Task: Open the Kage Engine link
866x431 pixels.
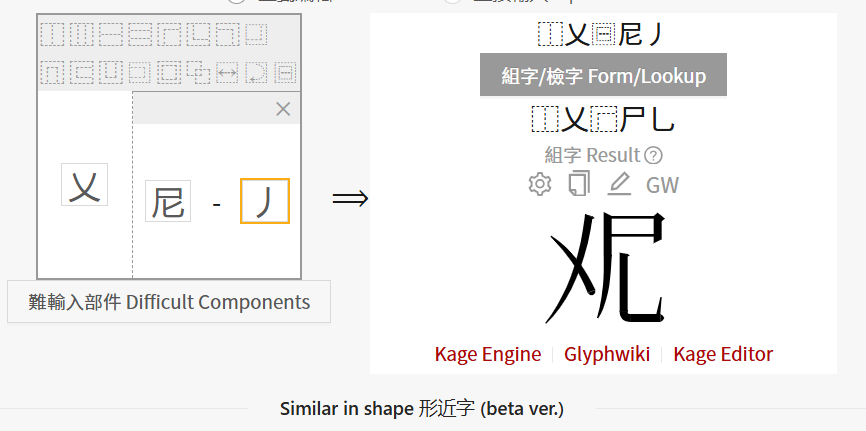Action: click(x=488, y=354)
